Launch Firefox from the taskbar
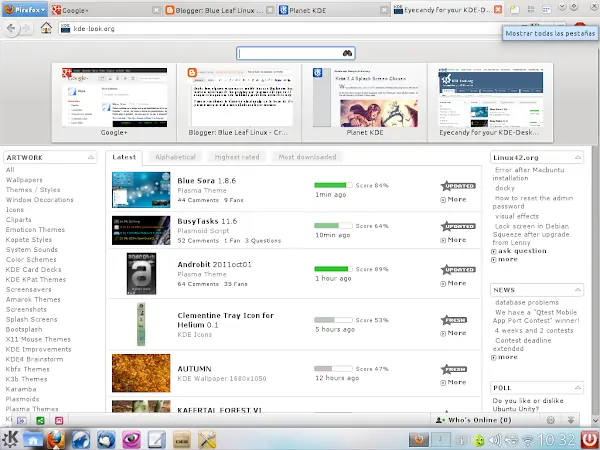Screen dimensions: 600x450 (x=56, y=440)
